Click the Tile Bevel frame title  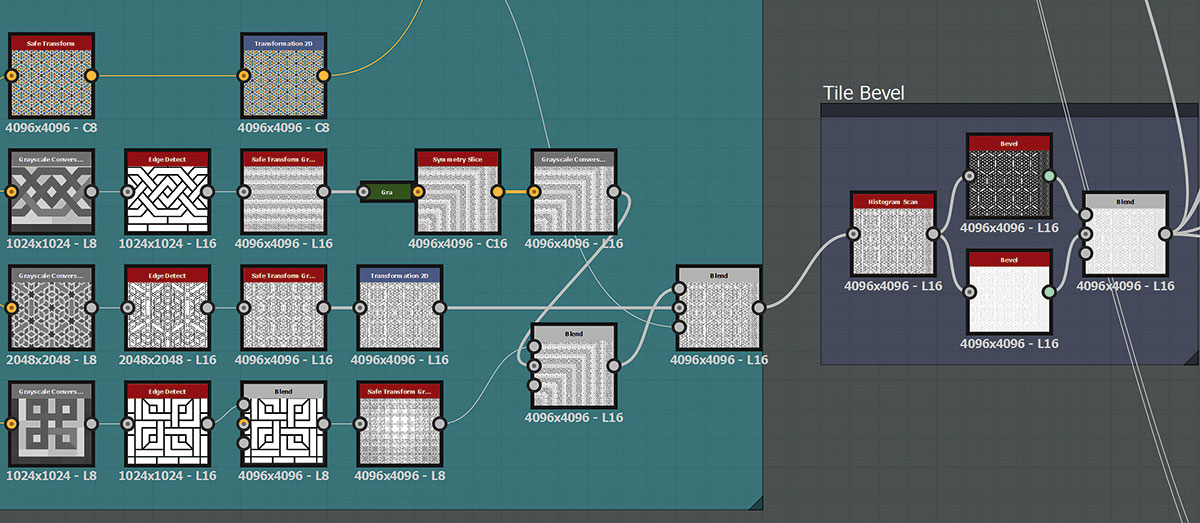[x=863, y=93]
